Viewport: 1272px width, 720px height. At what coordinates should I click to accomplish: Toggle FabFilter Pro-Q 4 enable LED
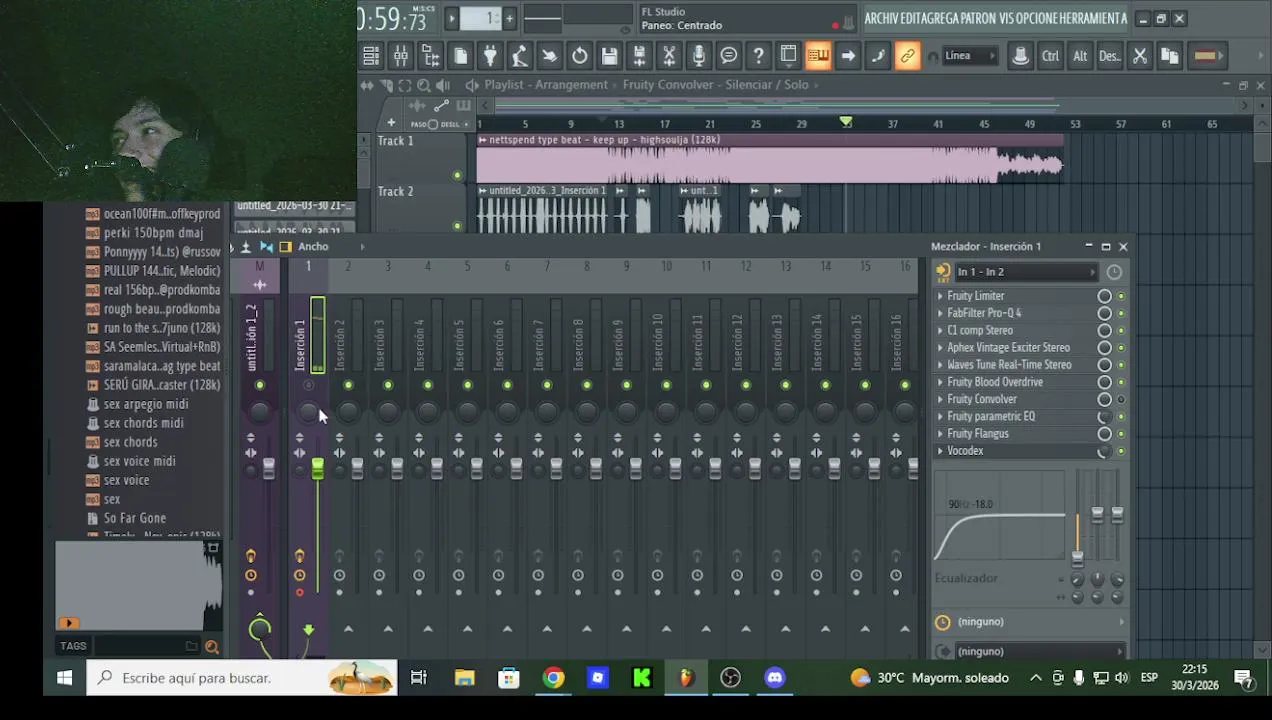[x=1121, y=313]
